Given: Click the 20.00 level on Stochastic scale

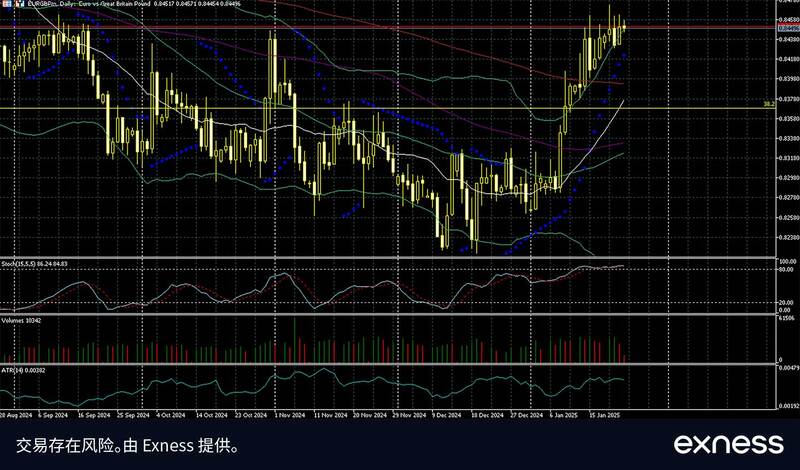Looking at the screenshot, I should [x=787, y=302].
